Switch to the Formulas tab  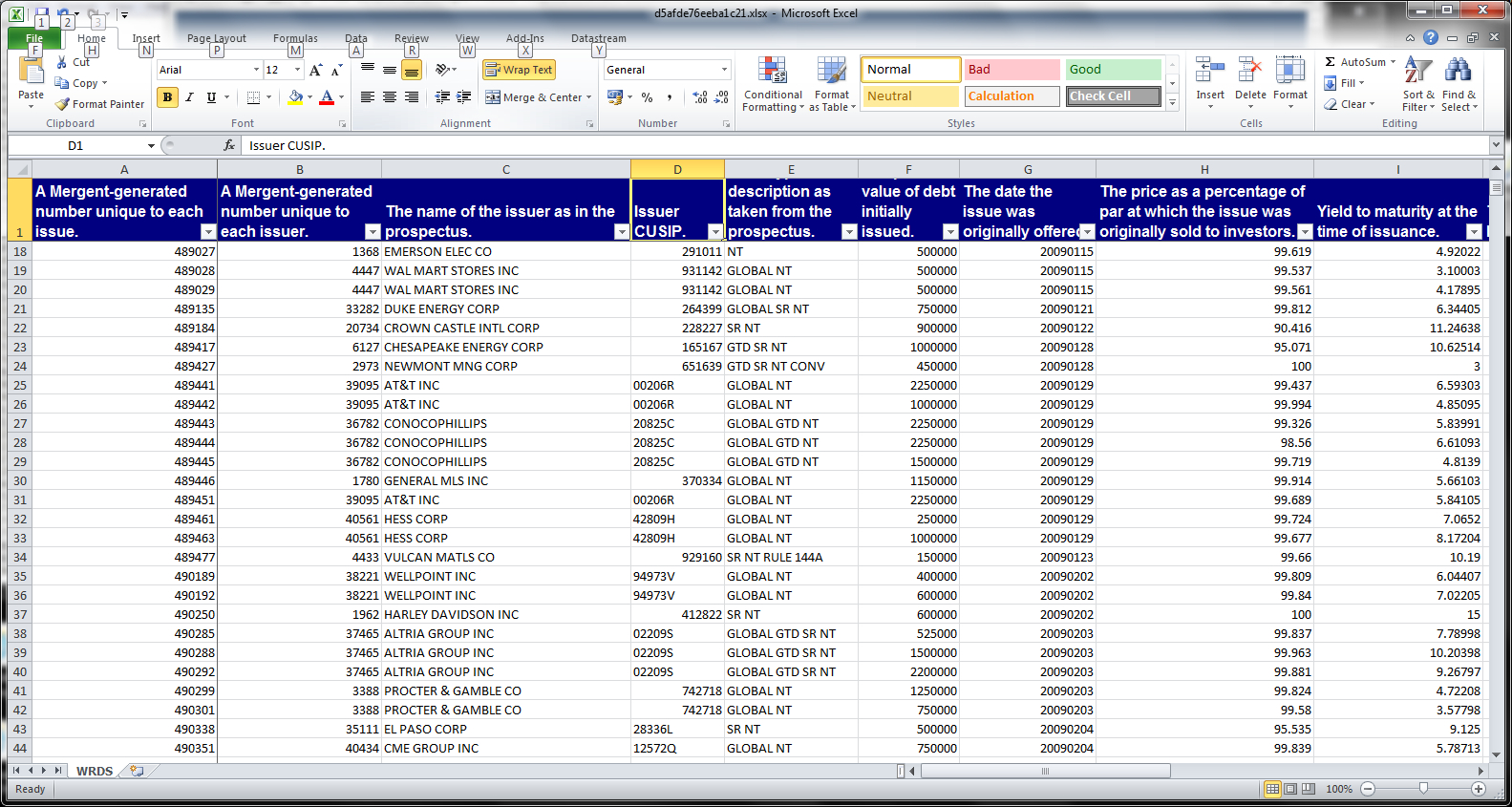click(x=295, y=38)
